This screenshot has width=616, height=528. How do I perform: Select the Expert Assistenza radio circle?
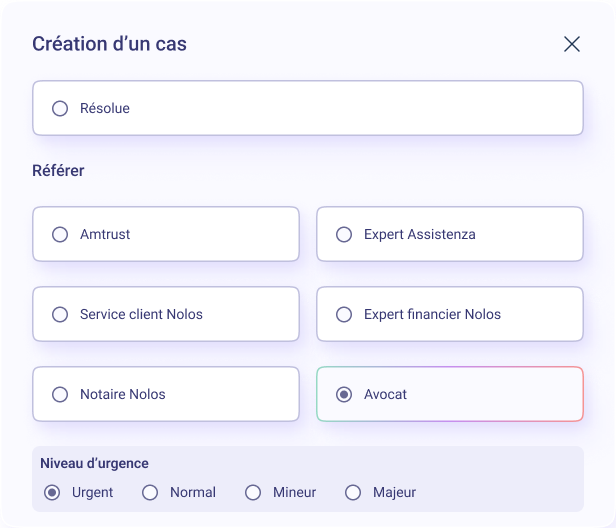coord(344,234)
